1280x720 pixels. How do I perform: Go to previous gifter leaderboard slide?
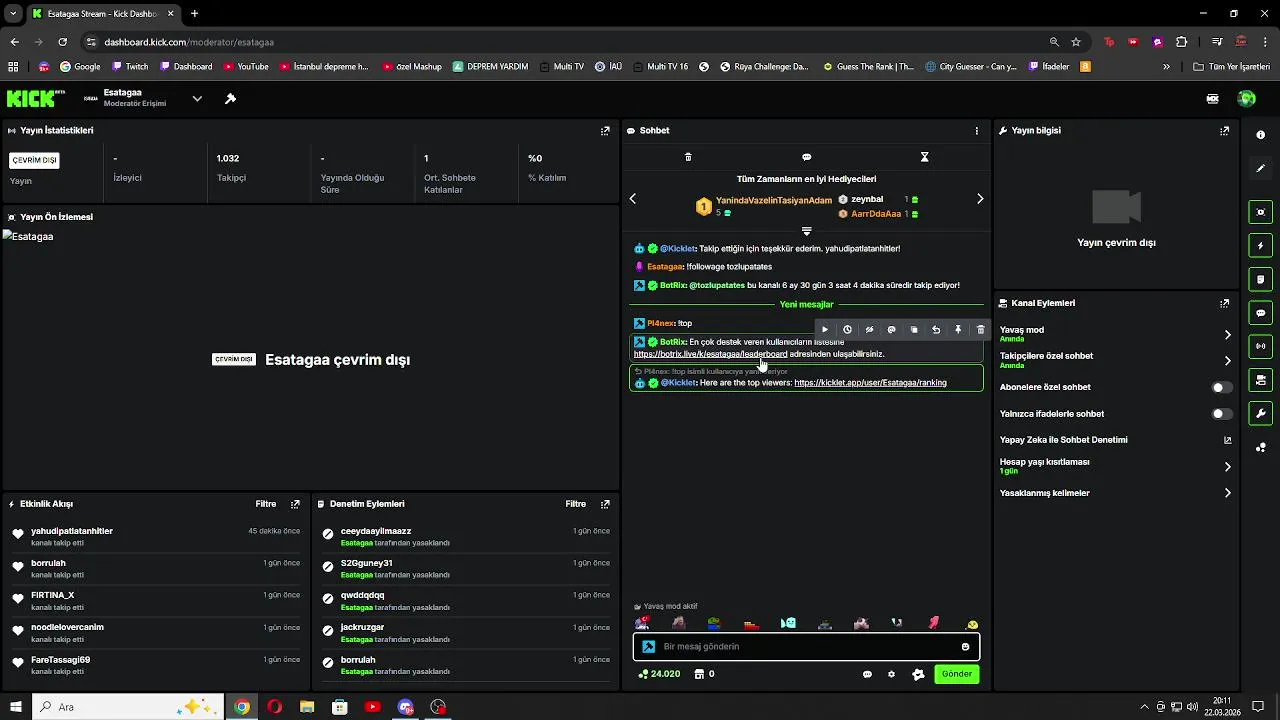tap(633, 199)
